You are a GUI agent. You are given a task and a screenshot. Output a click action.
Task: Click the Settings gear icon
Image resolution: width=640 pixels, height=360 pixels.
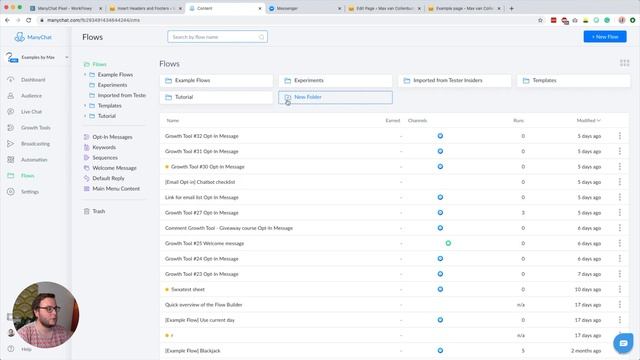pyautogui.click(x=11, y=191)
